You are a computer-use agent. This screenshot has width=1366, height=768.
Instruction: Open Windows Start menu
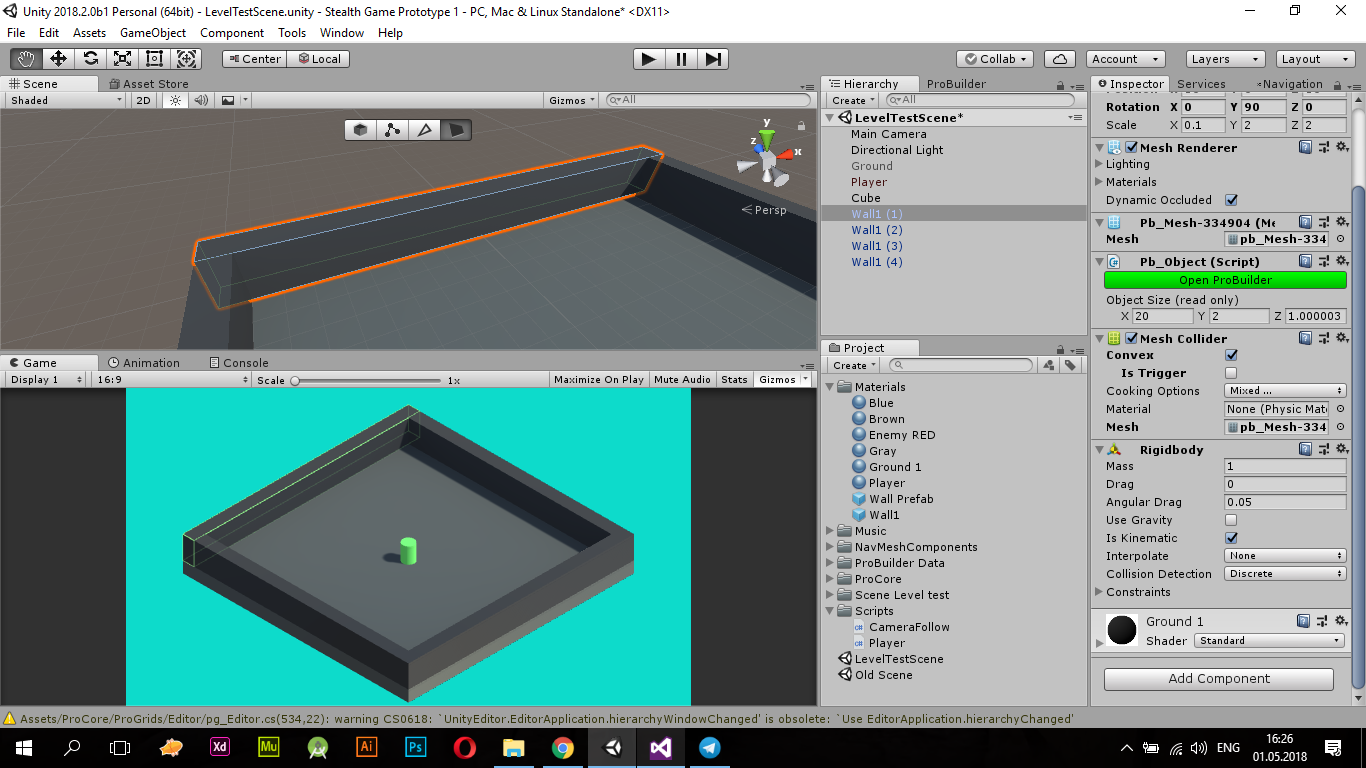(x=23, y=747)
